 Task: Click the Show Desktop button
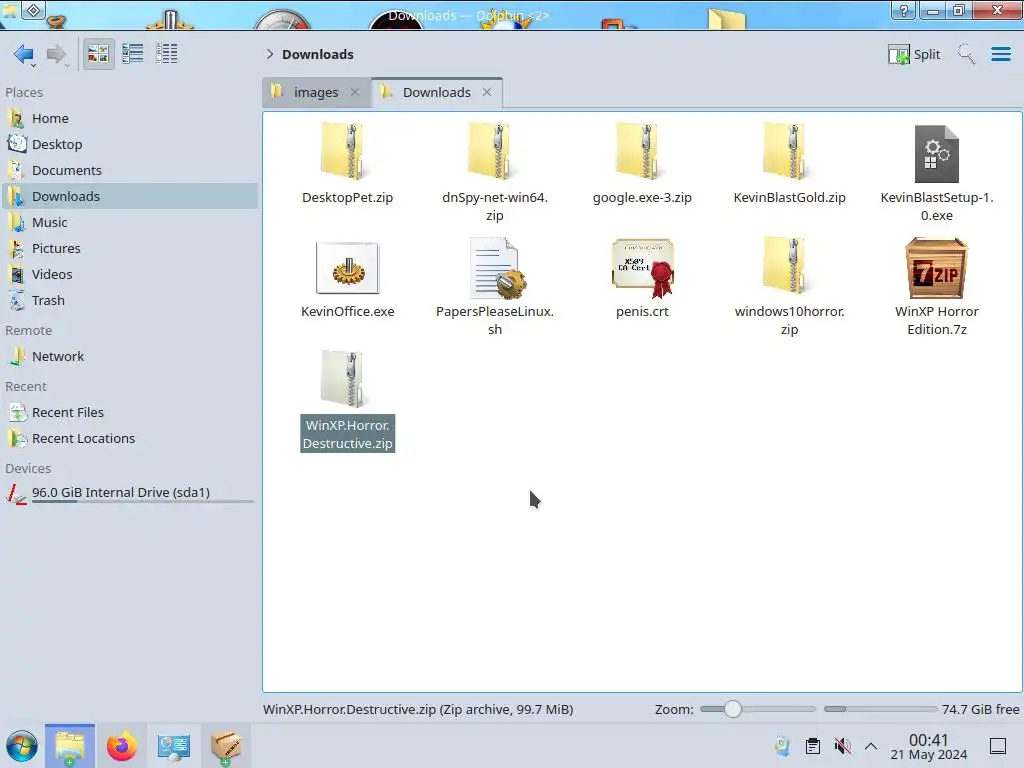click(x=998, y=746)
